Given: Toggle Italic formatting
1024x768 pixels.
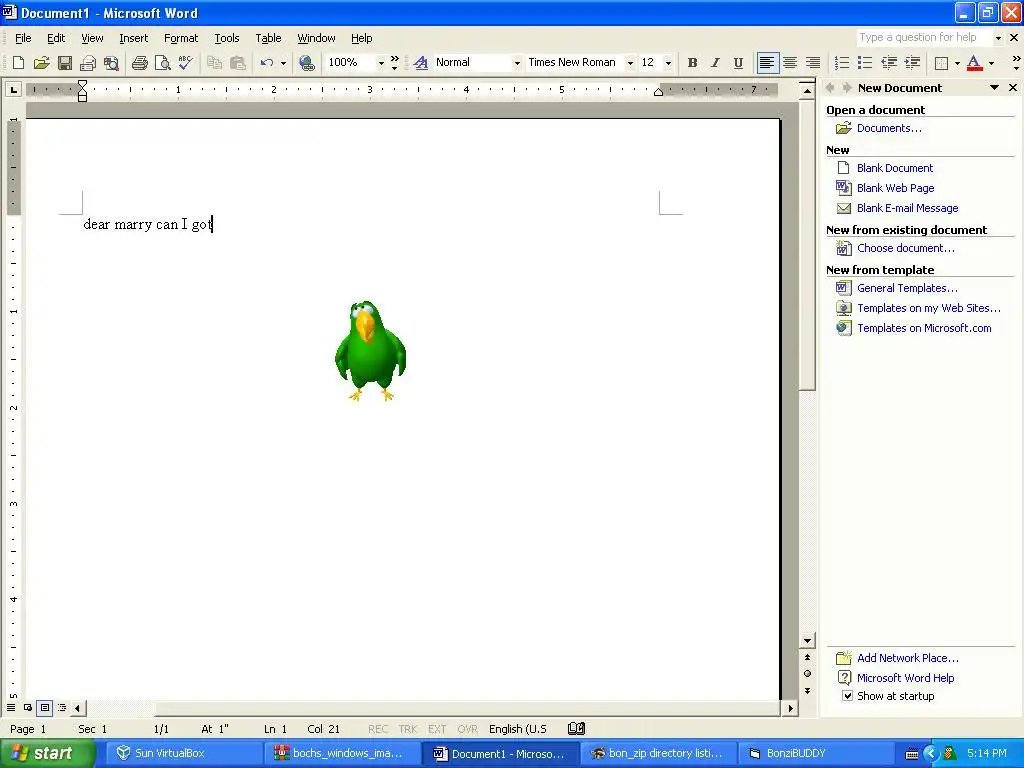Looking at the screenshot, I should tap(715, 63).
